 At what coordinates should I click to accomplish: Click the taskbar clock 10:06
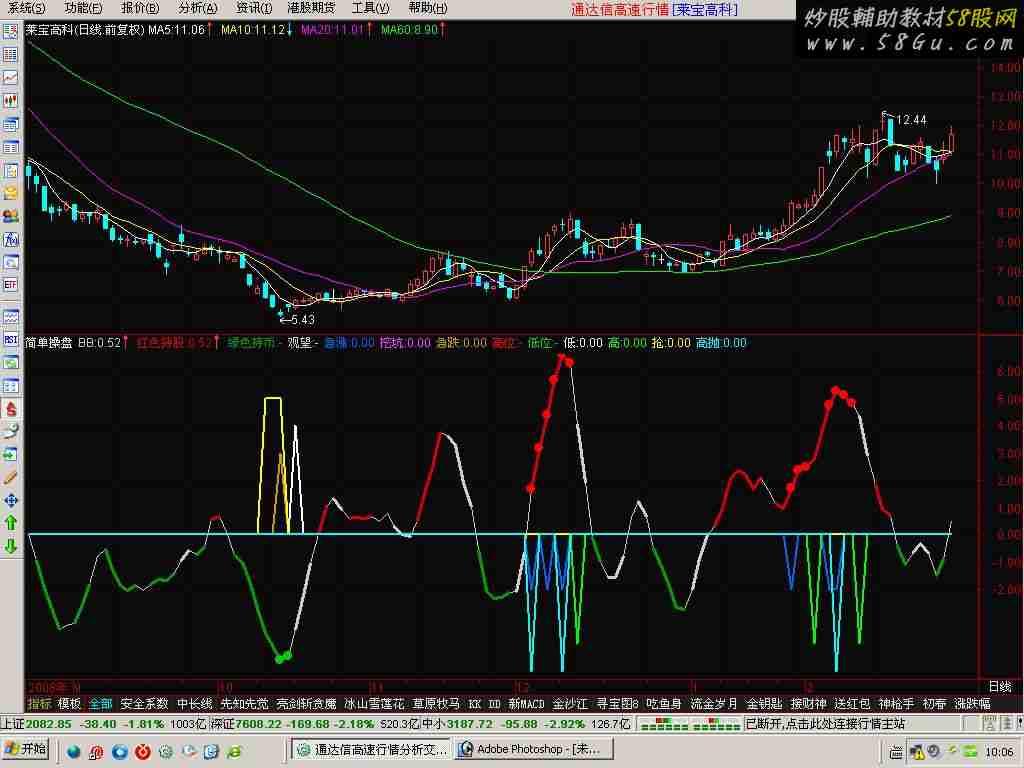point(999,752)
